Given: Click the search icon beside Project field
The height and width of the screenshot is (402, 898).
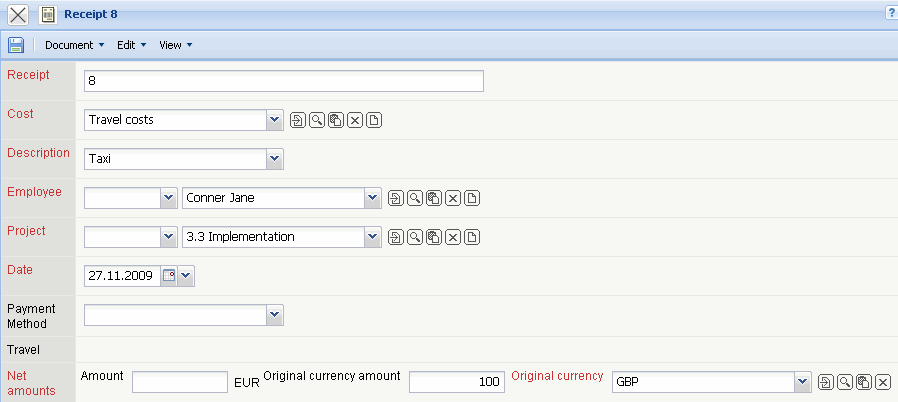Looking at the screenshot, I should (x=415, y=237).
